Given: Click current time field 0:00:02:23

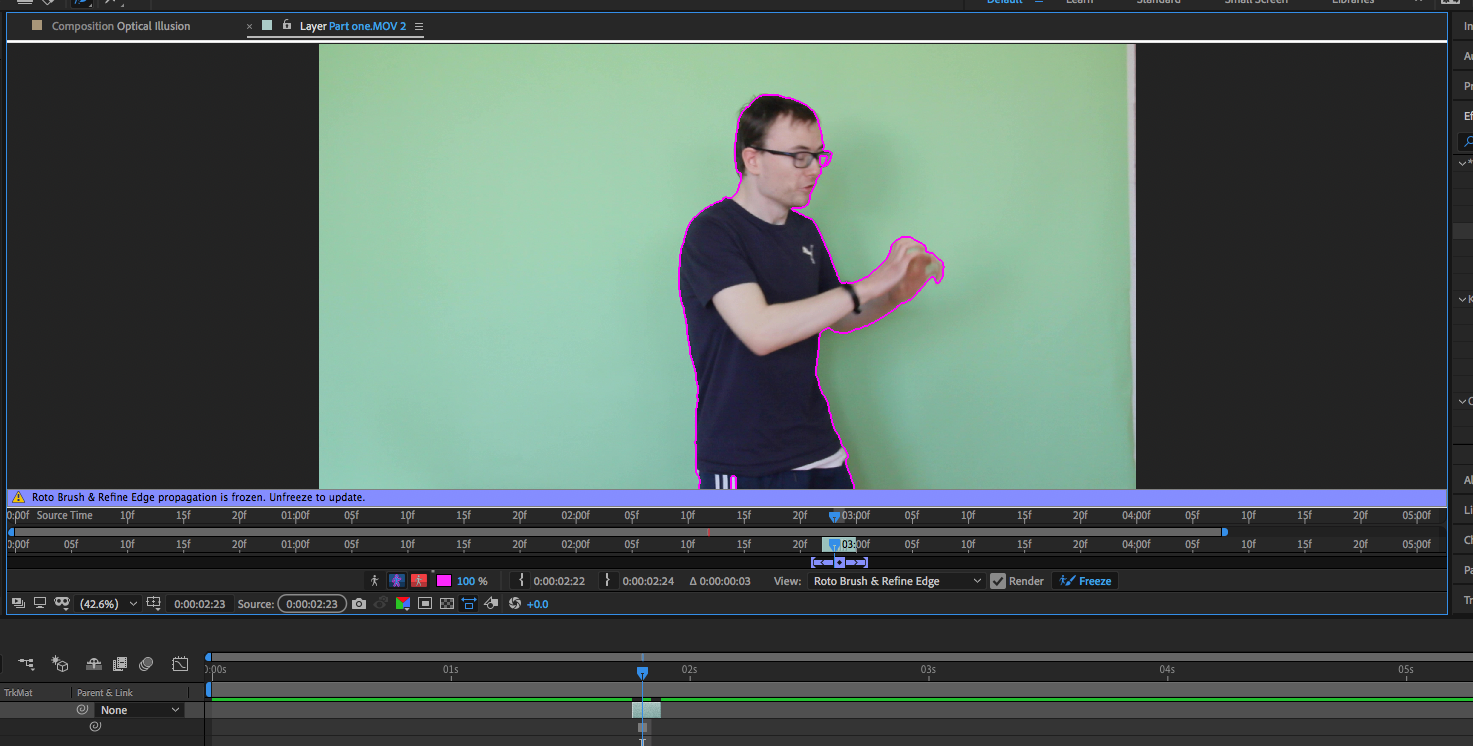Looking at the screenshot, I should (199, 604).
